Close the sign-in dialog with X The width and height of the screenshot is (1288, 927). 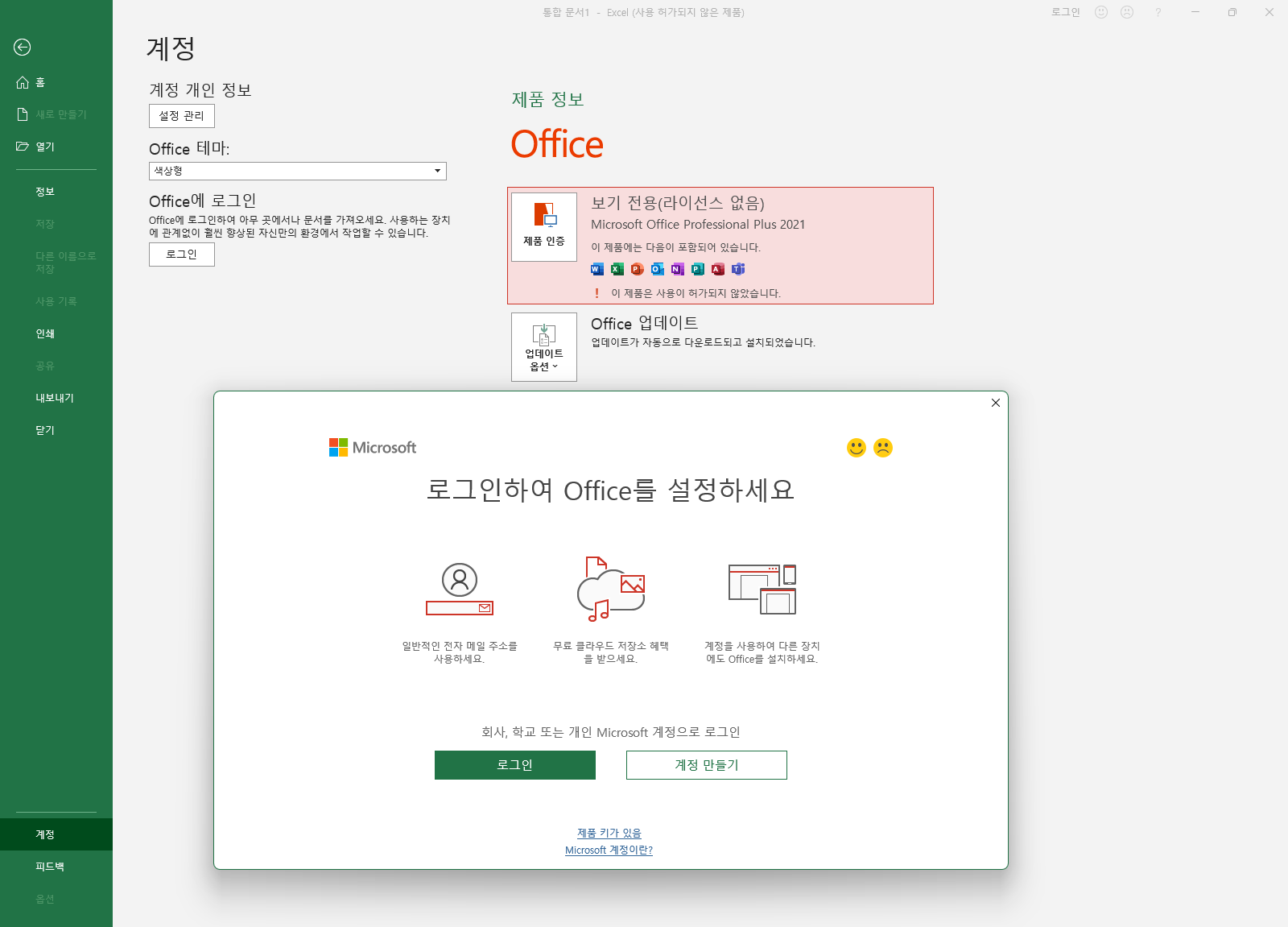tap(996, 403)
